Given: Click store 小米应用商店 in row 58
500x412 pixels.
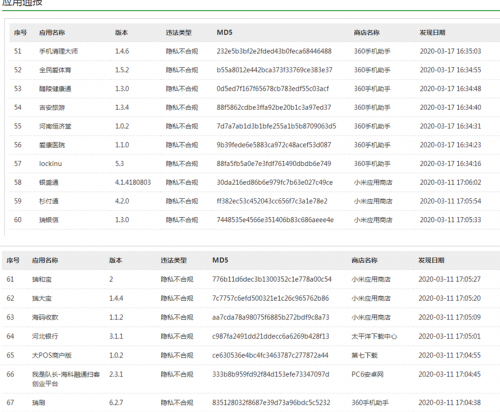Looking at the screenshot, I should [373, 182].
